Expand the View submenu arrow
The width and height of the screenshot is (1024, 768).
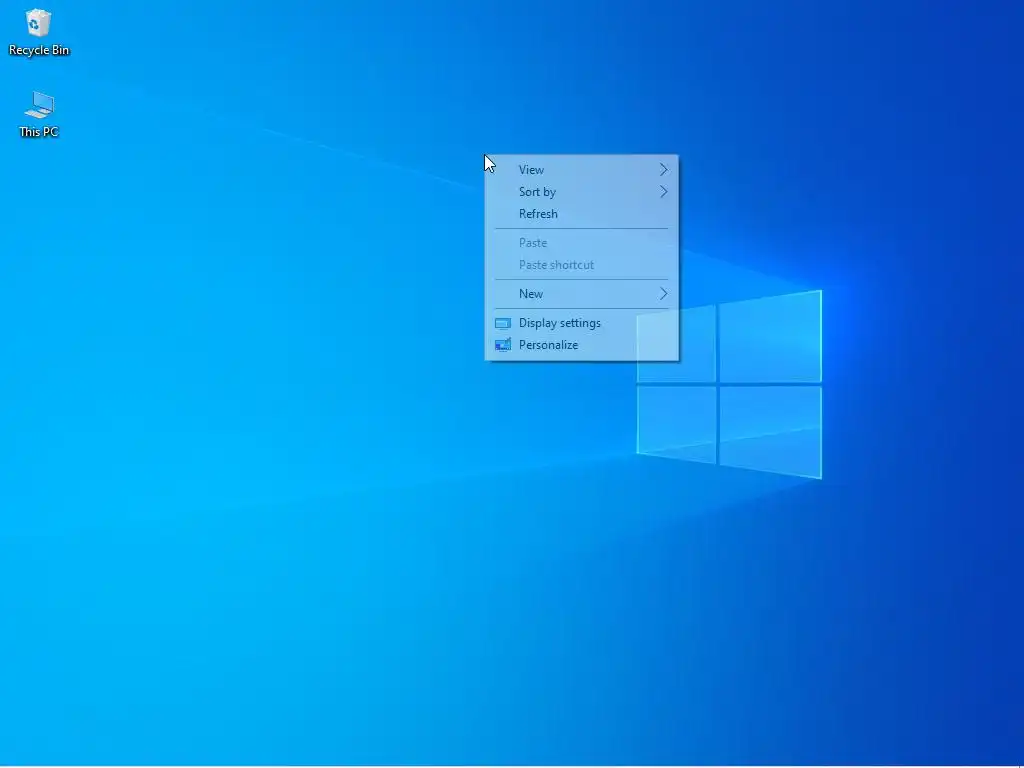click(x=664, y=170)
